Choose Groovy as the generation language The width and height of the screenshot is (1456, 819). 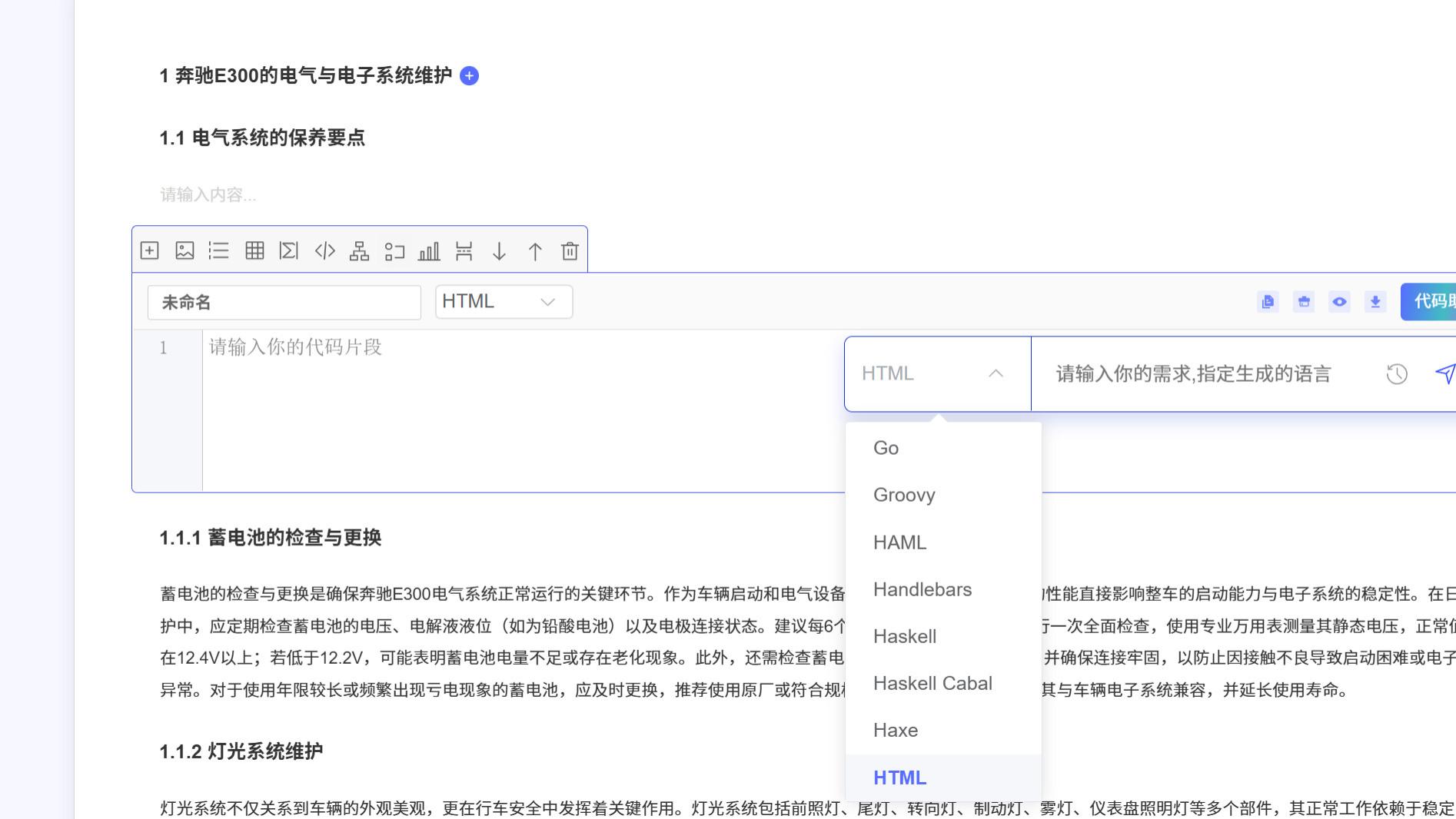[904, 496]
